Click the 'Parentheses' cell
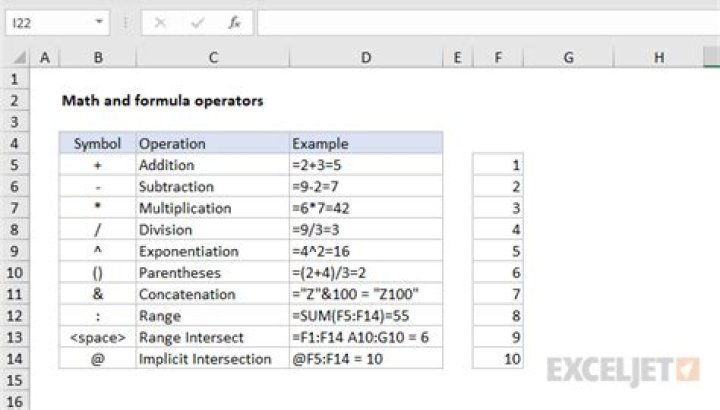 (x=213, y=273)
